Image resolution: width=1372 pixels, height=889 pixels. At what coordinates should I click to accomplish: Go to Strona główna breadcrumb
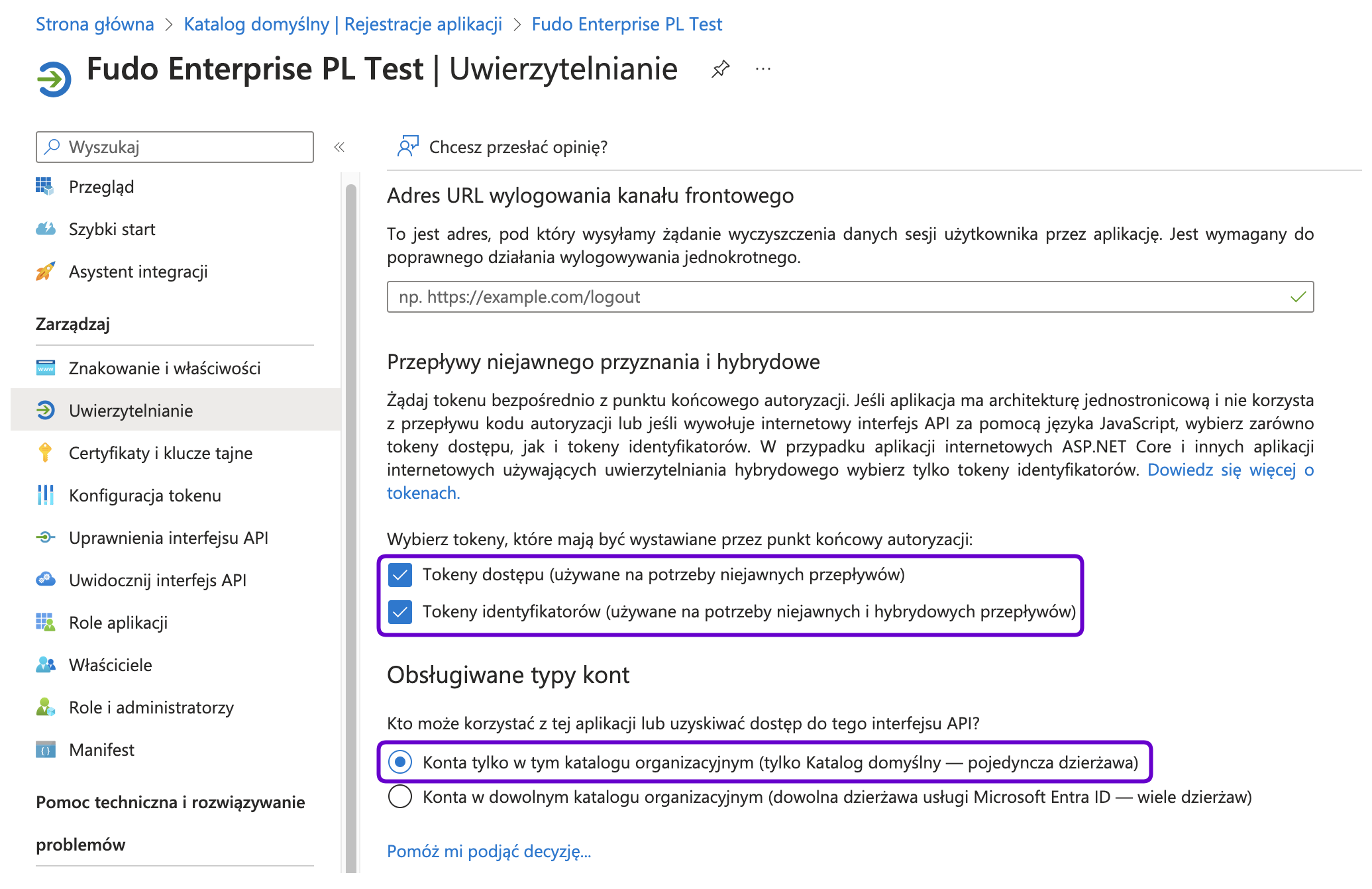tap(95, 25)
